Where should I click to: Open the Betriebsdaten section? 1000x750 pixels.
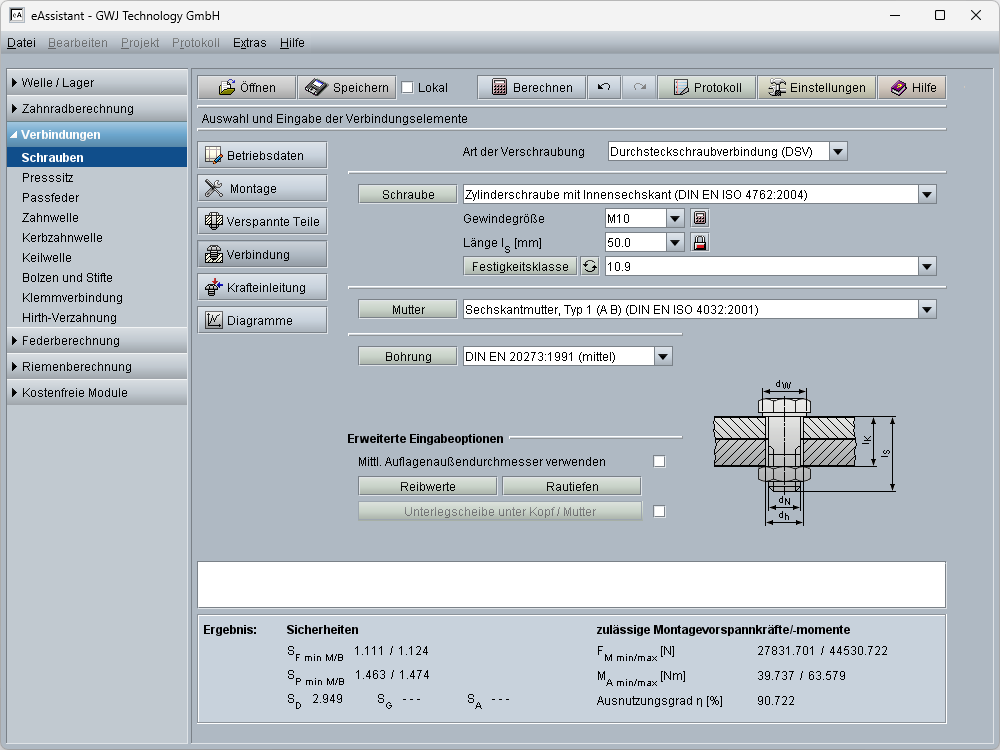(262, 155)
